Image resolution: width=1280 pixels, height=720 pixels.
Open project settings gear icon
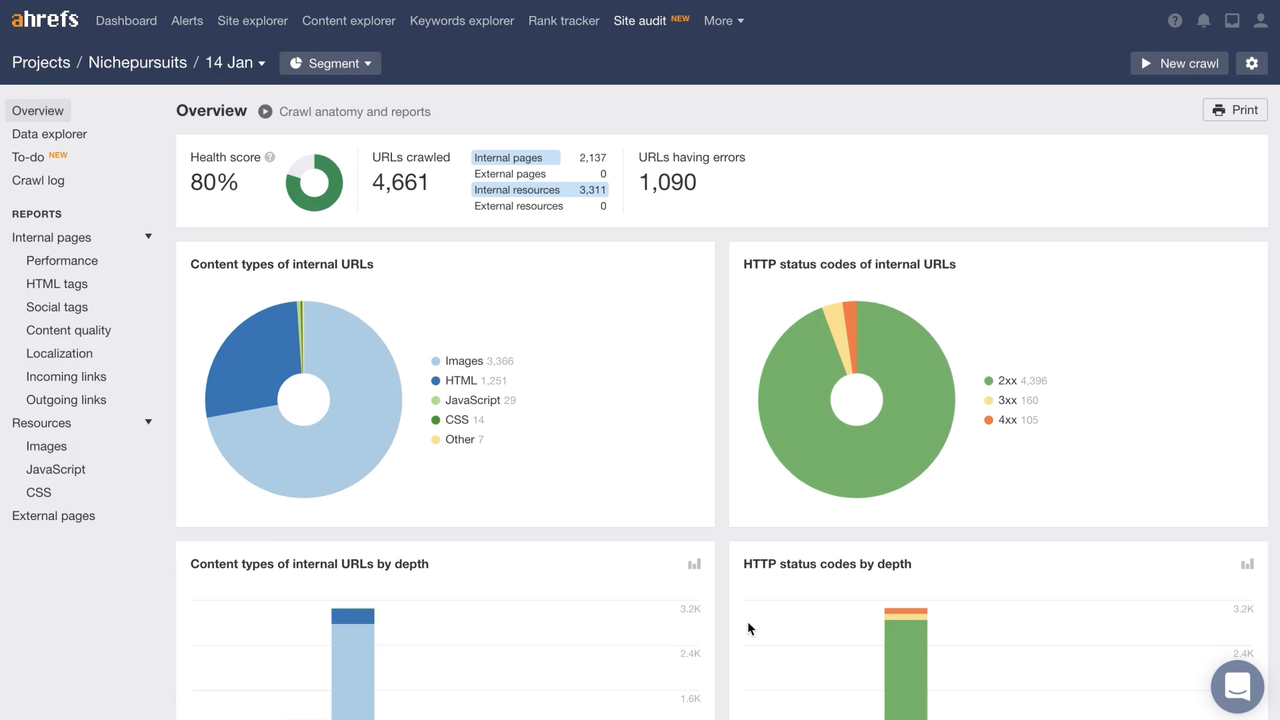1251,63
